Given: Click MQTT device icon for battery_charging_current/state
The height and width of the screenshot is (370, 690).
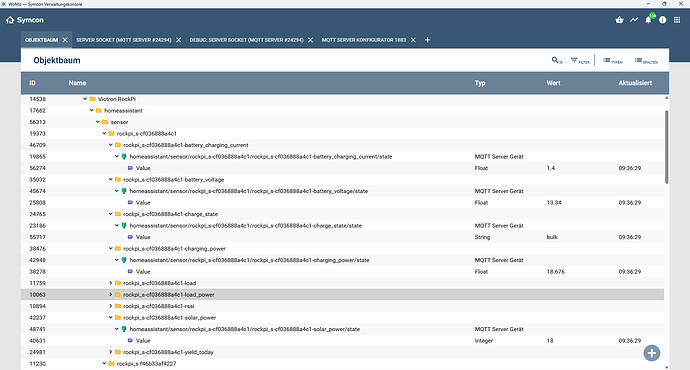Looking at the screenshot, I should pos(124,156).
